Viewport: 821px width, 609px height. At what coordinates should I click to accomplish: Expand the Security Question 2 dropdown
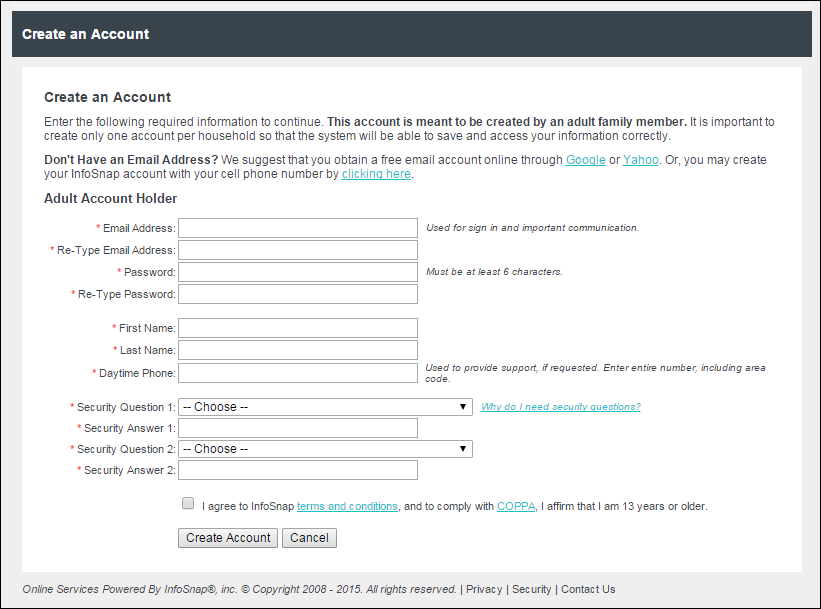pos(325,449)
